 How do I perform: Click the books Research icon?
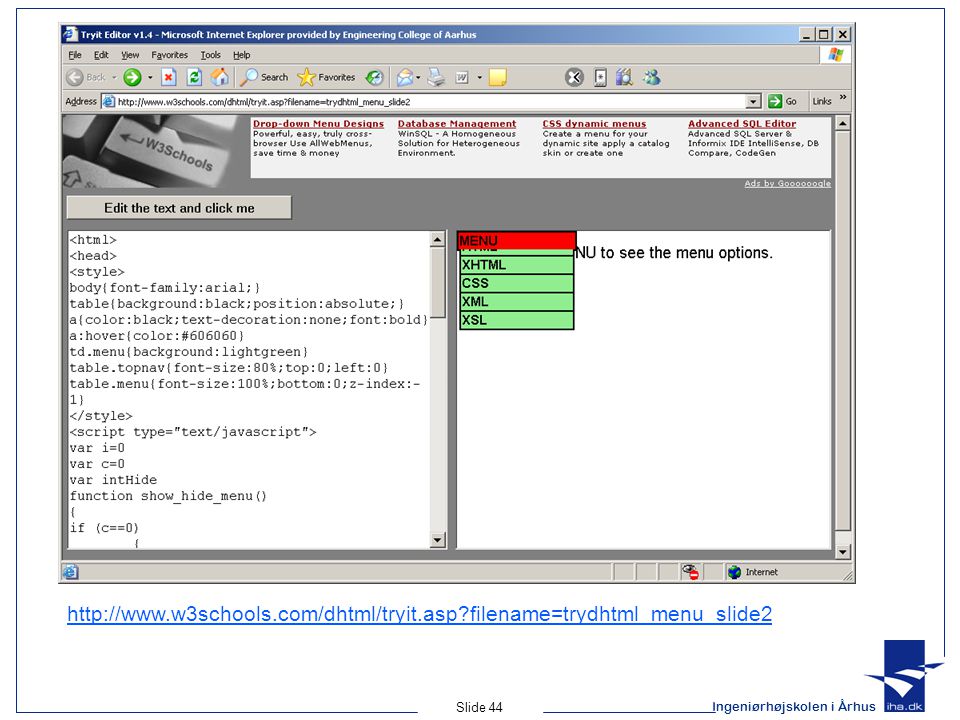[x=624, y=77]
